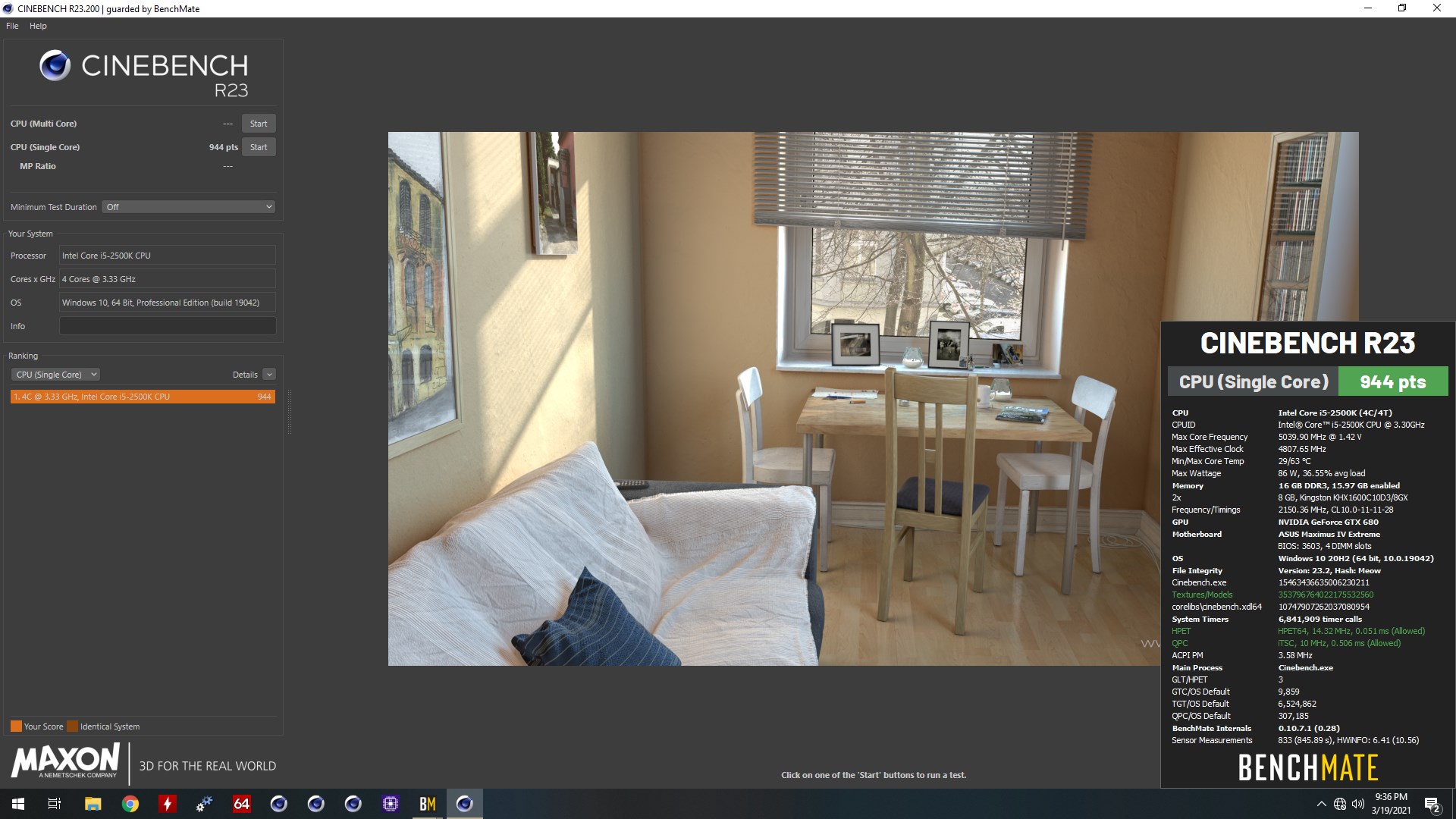Click the Cores x GHz field
The image size is (1456, 819).
pyautogui.click(x=168, y=279)
